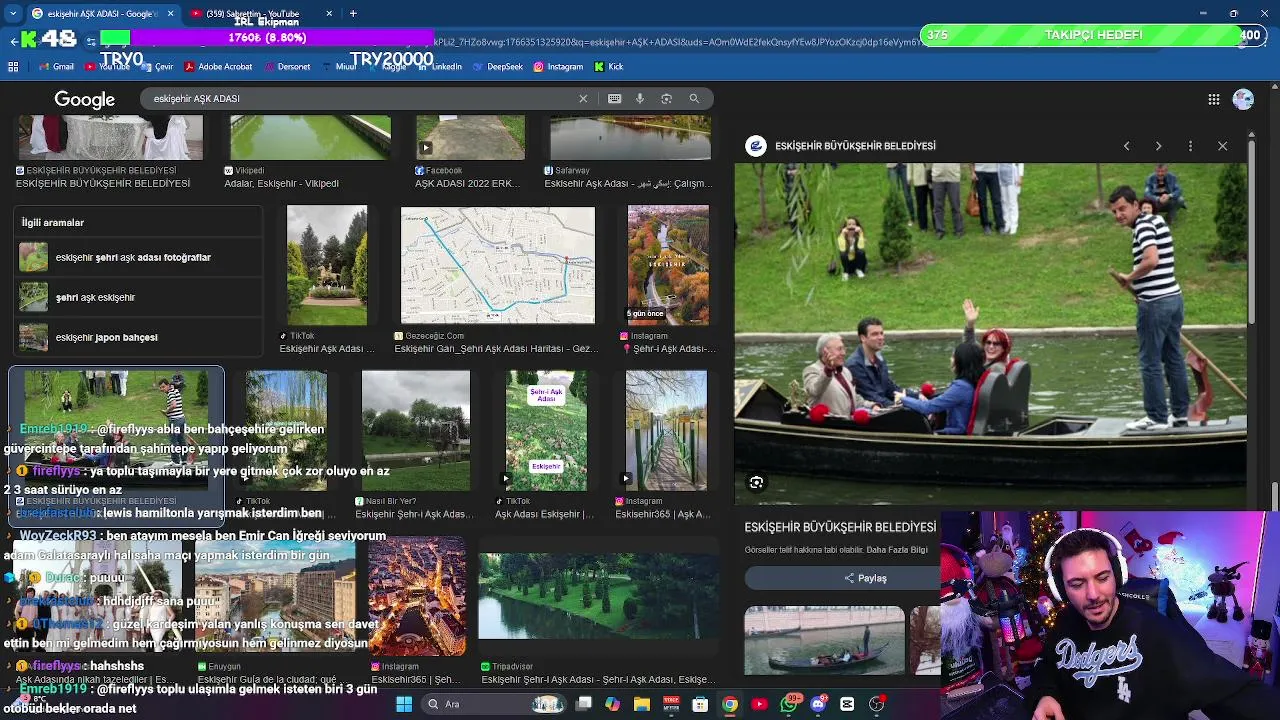Open the Vikipedi green pond thumbnail

[x=310, y=138]
